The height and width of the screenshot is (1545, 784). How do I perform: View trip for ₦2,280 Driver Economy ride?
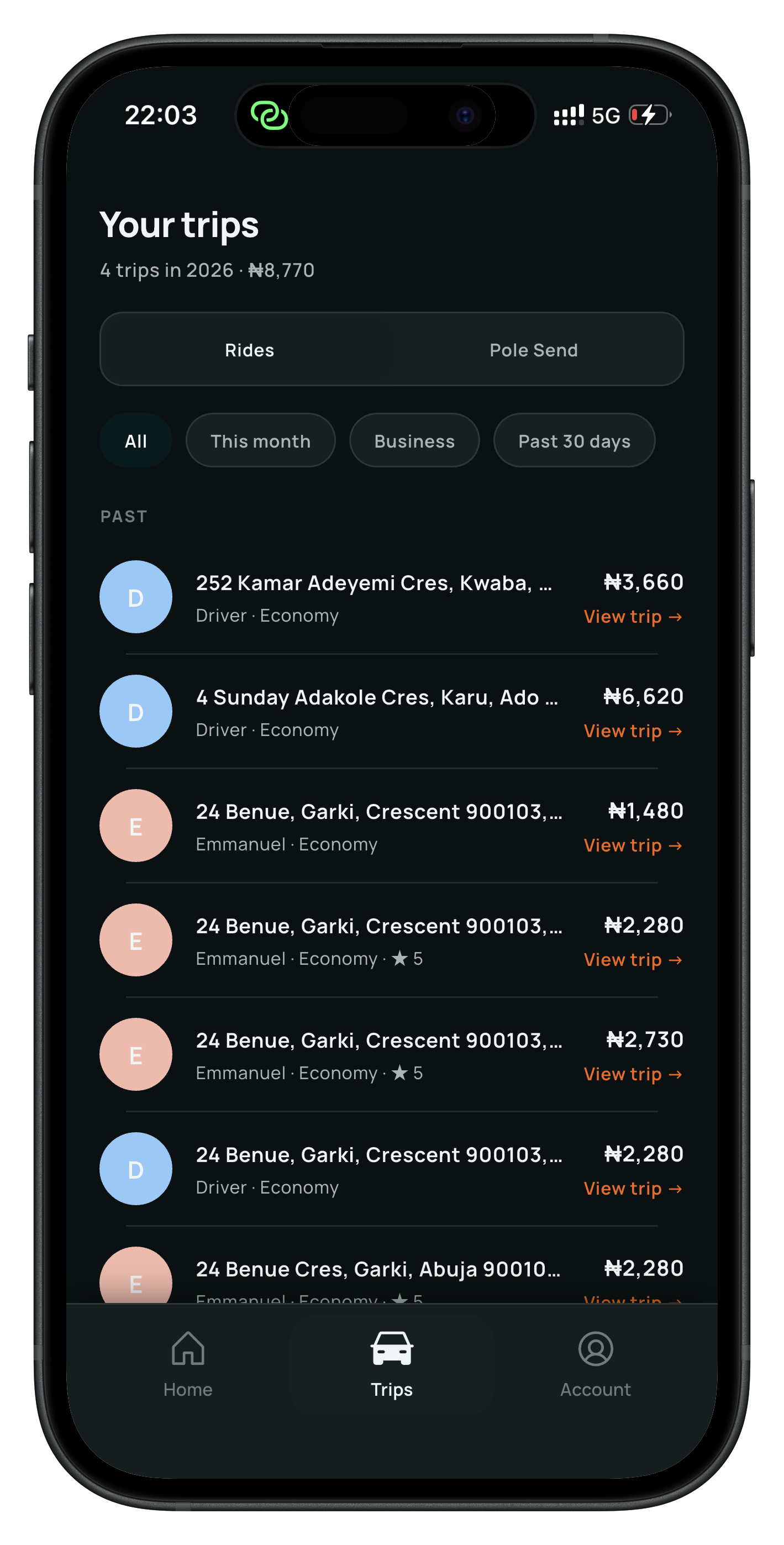point(633,1188)
